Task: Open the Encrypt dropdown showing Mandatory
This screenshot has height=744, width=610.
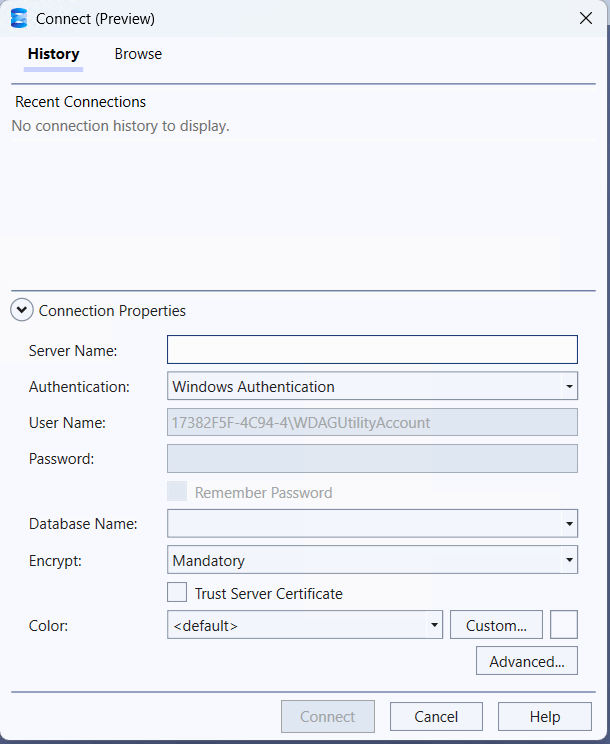Action: click(372, 560)
